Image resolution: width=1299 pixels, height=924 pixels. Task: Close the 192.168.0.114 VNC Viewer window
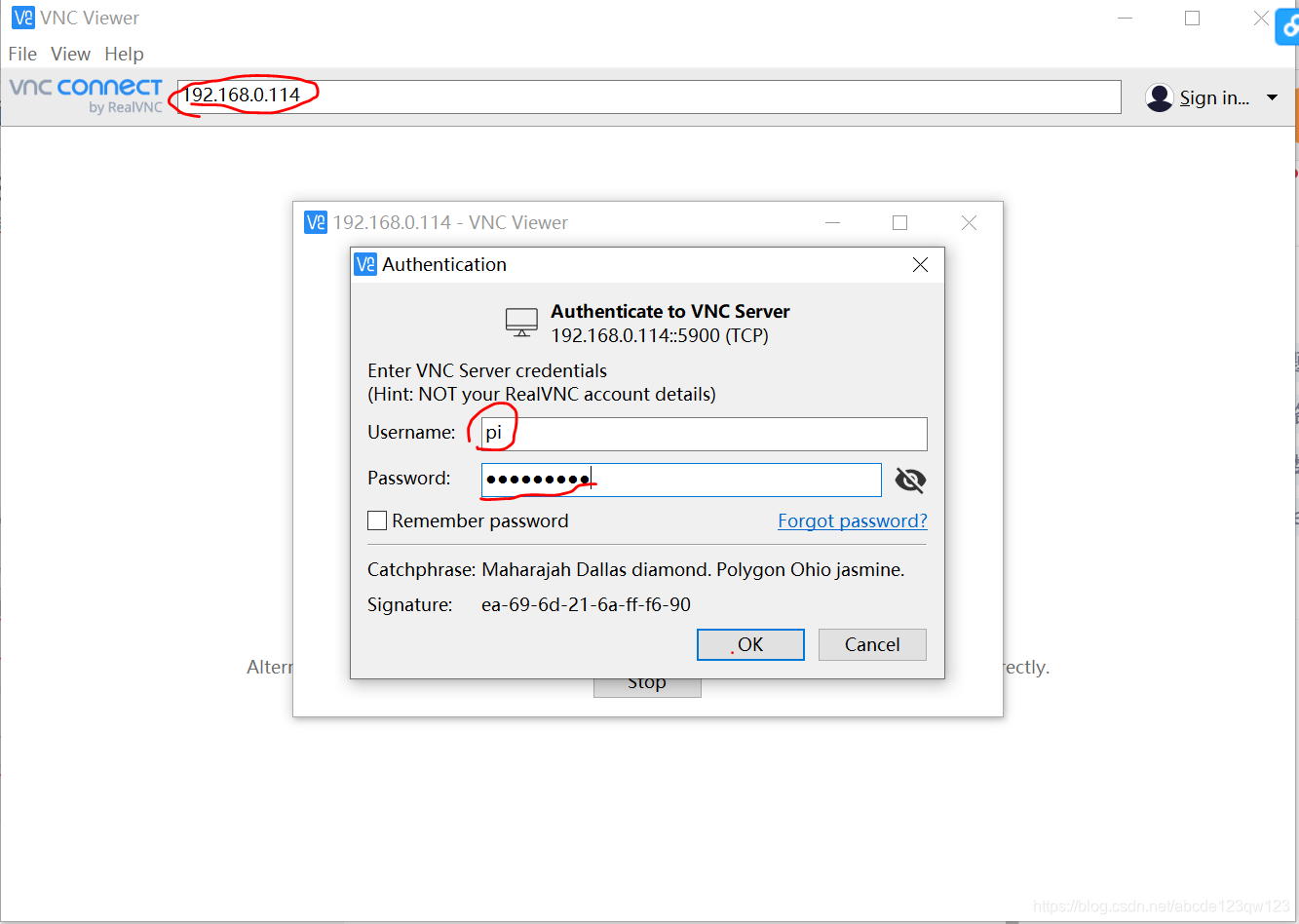(969, 222)
